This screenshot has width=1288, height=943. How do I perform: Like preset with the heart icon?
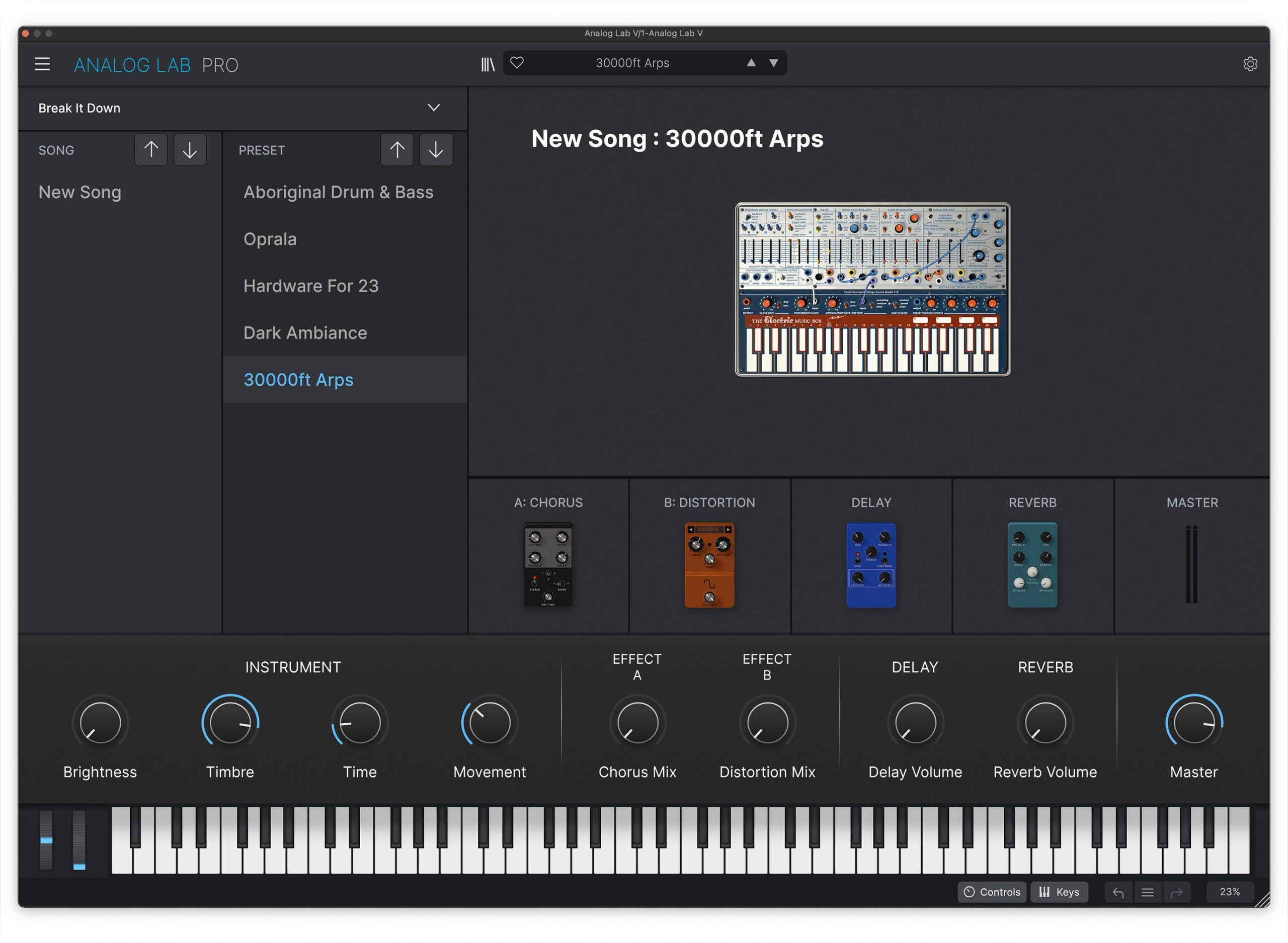[x=517, y=63]
